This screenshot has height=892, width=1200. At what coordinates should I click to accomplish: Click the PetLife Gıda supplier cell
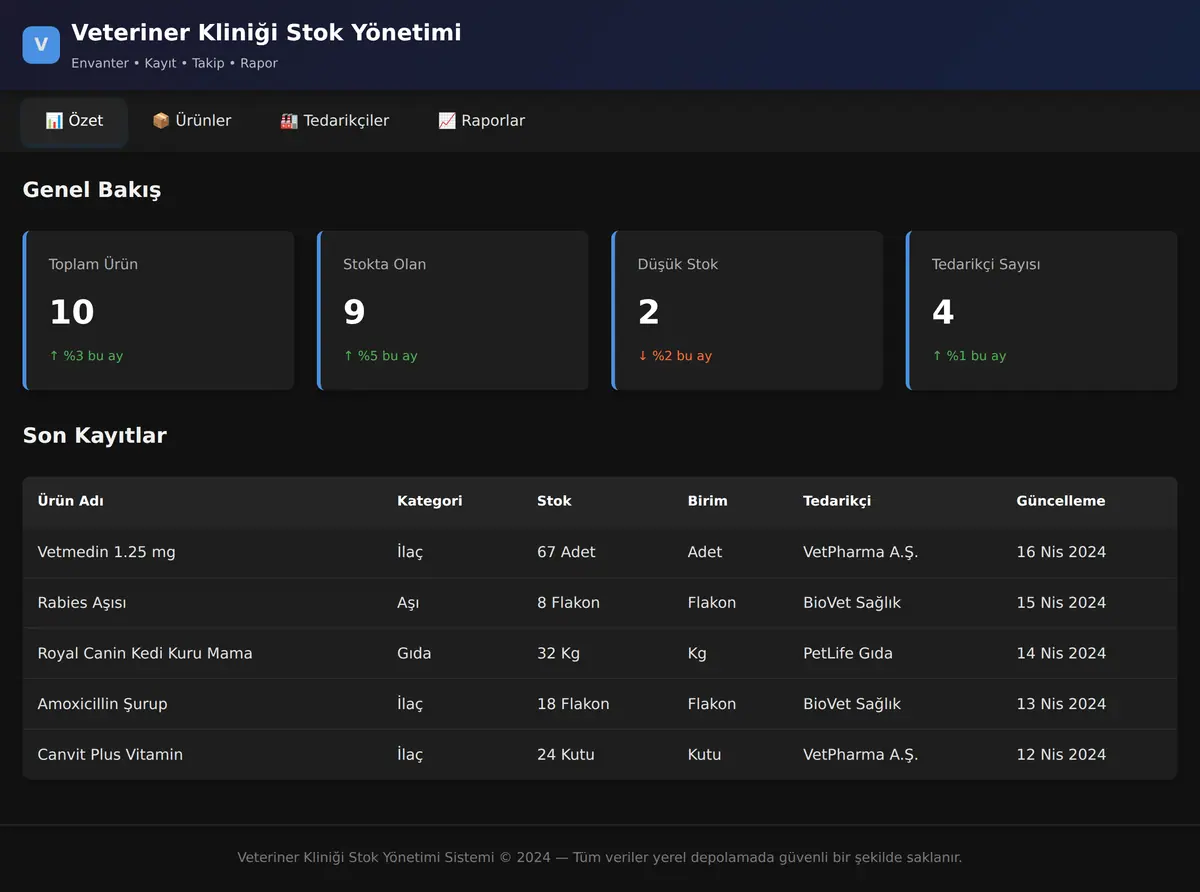(848, 653)
